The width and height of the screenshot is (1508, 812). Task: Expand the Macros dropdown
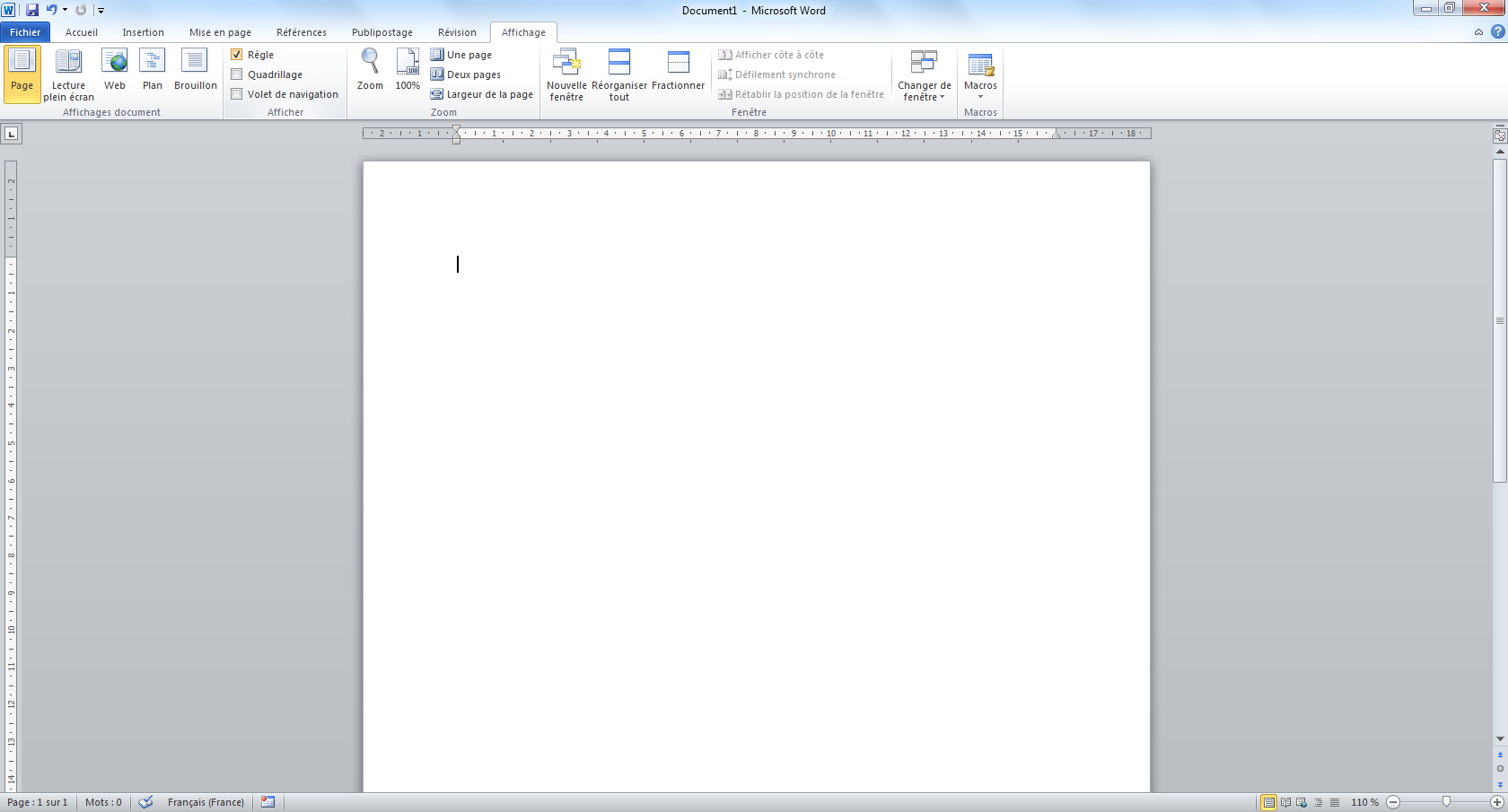tap(980, 75)
